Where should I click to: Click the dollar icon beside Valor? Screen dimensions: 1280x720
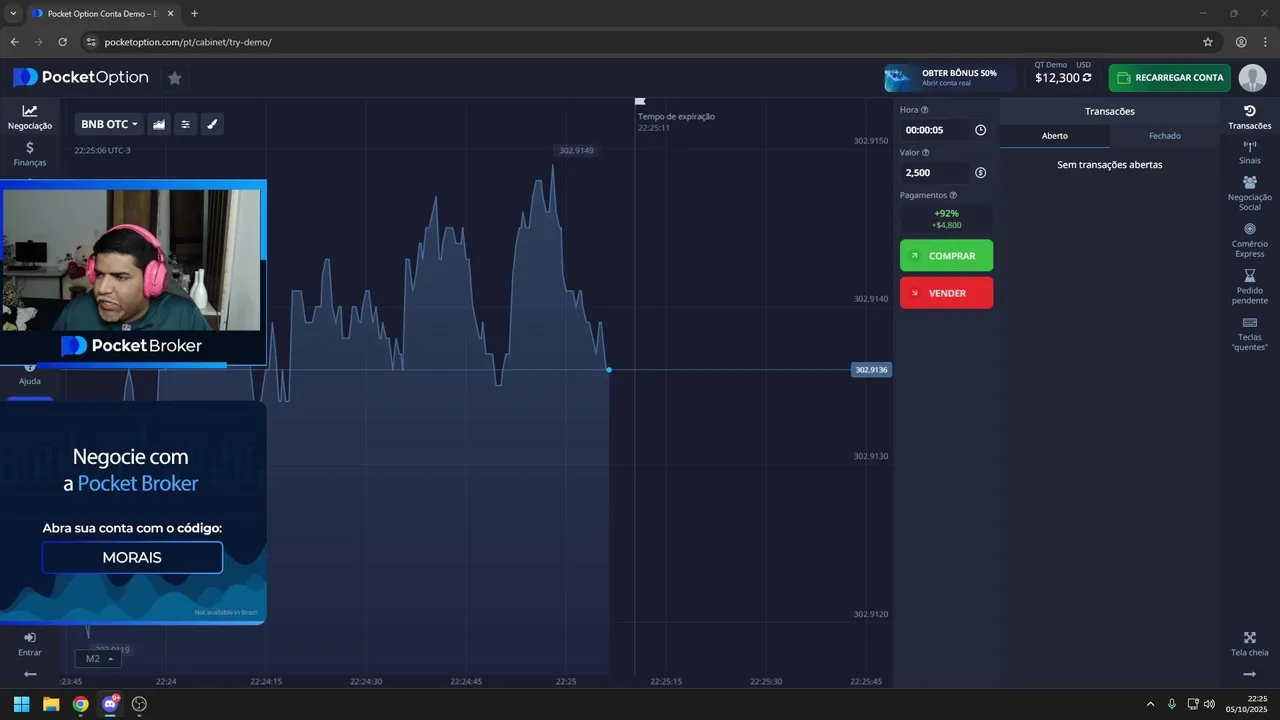[980, 173]
